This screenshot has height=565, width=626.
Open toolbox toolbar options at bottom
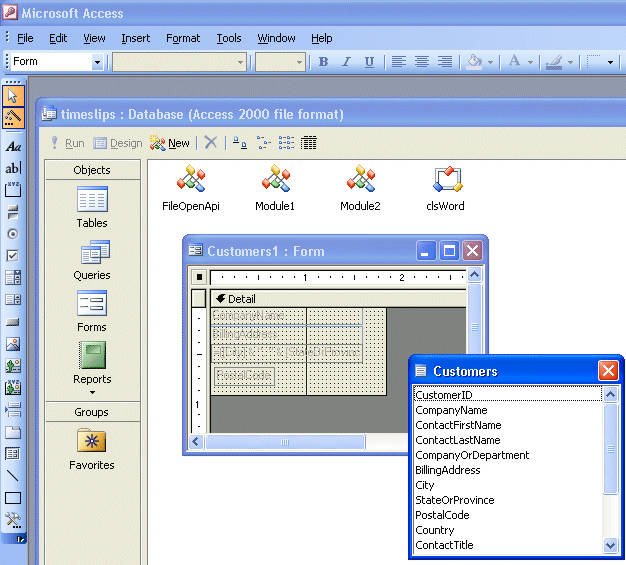click(20, 539)
